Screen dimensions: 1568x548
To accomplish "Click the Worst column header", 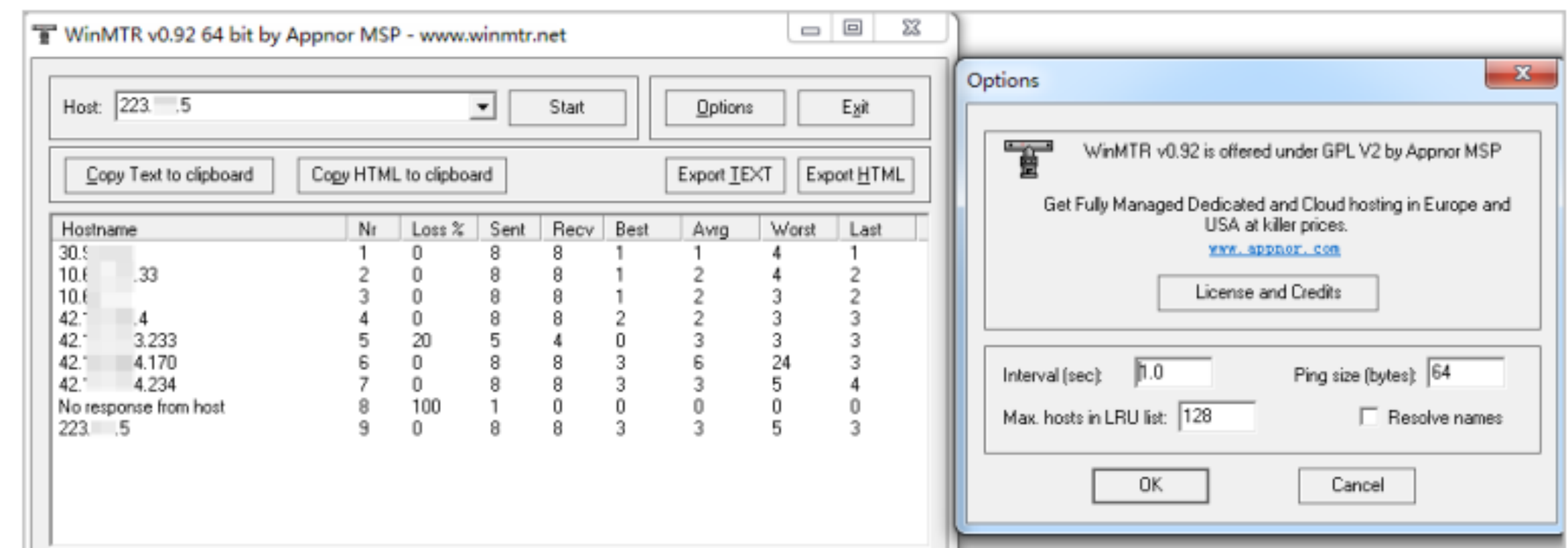I will (799, 229).
